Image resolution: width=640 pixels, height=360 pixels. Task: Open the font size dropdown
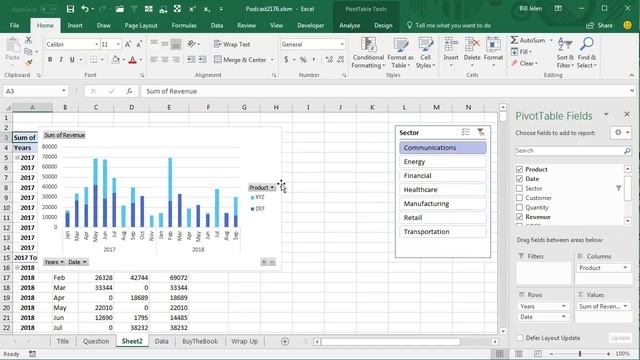(118, 44)
